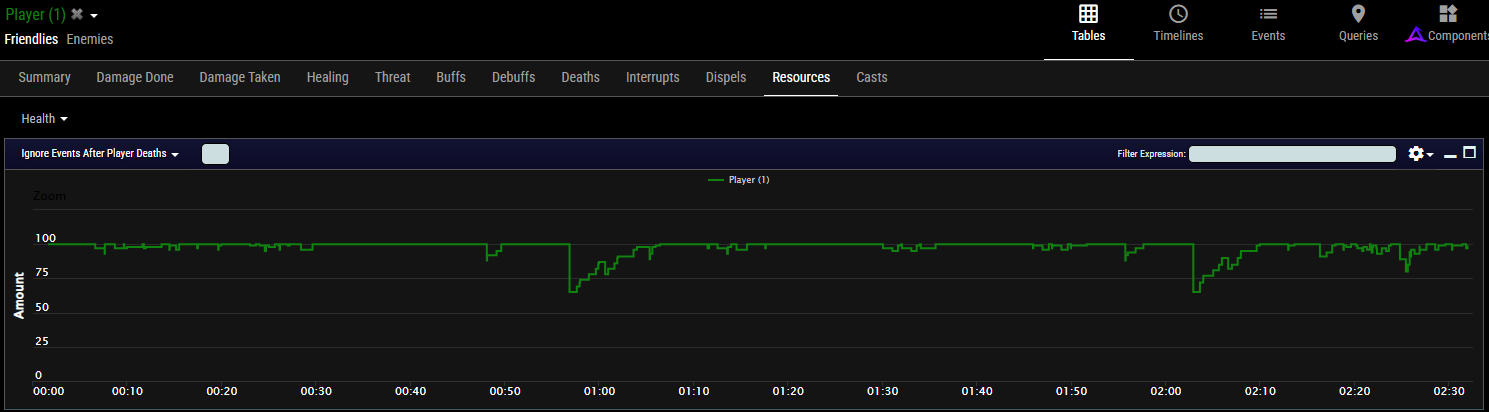Switch to the Casts tab
Screen dimensions: 1489x412
872,77
